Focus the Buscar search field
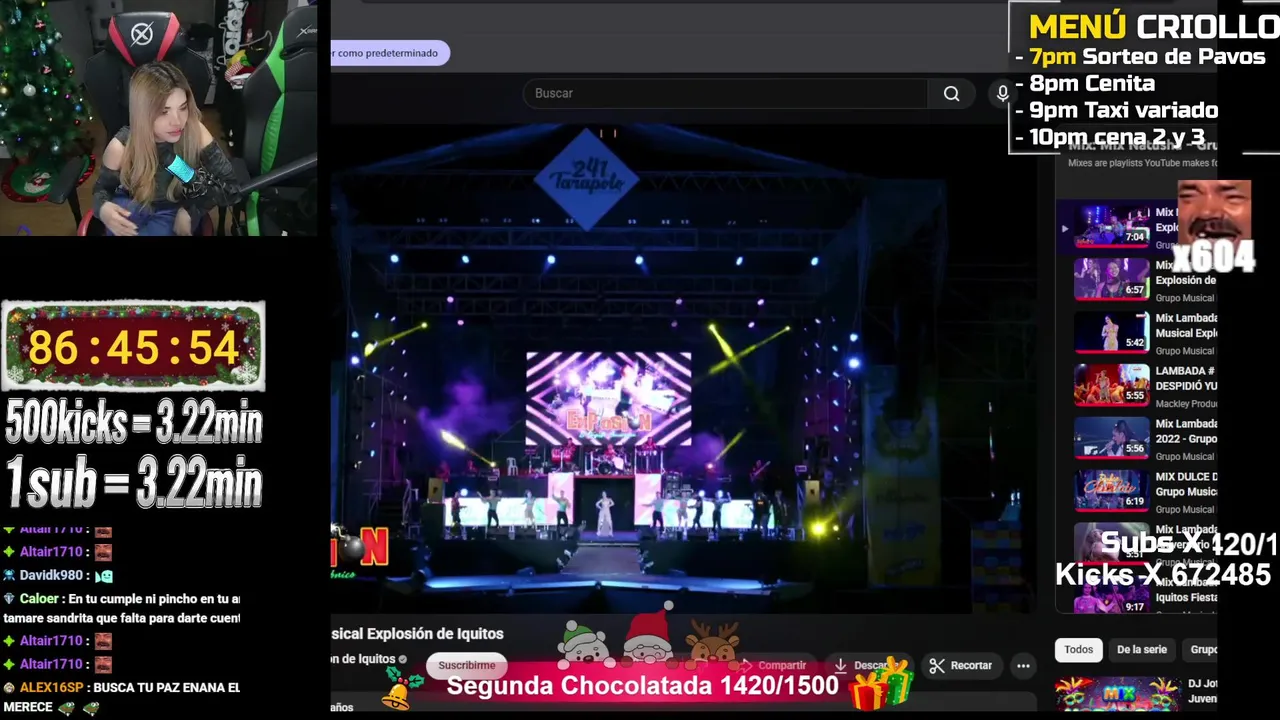This screenshot has width=1280, height=720. (725, 93)
